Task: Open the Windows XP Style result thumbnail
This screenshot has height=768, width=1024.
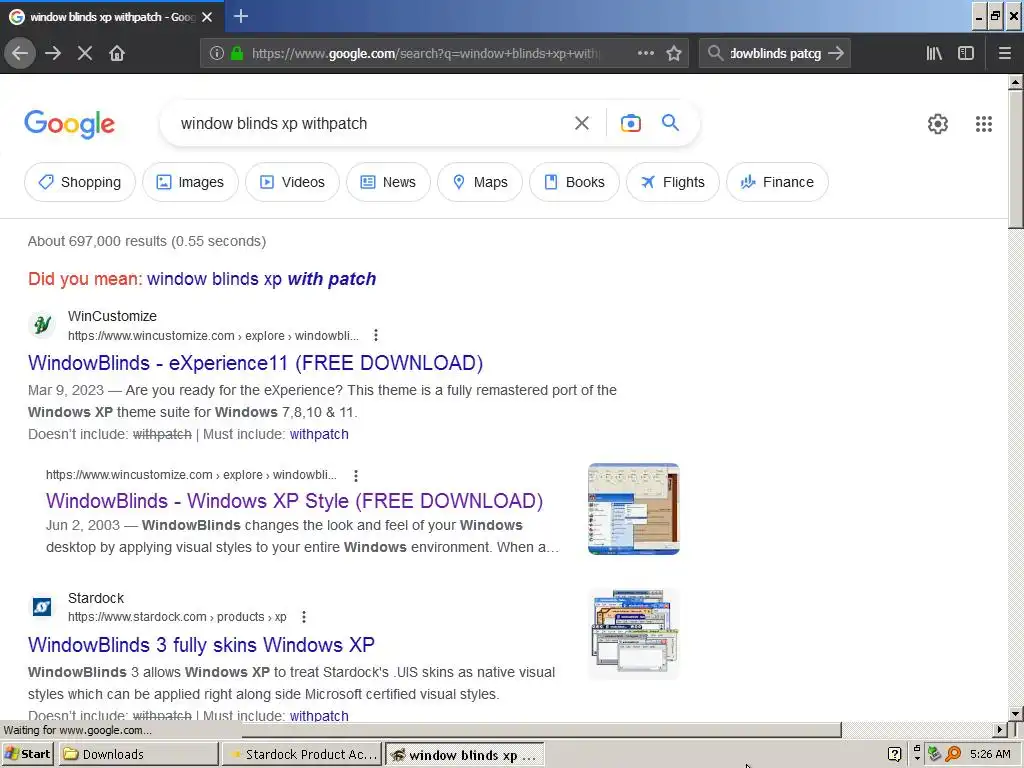Action: [633, 509]
